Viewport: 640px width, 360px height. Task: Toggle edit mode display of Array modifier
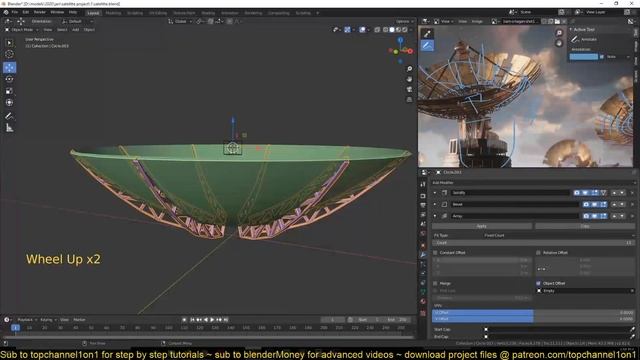[x=604, y=216]
